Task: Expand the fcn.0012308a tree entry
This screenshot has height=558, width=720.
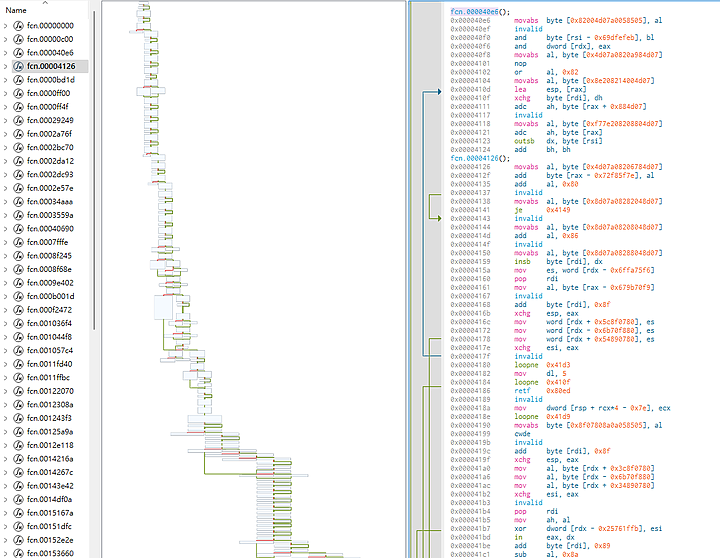Action: point(6,405)
